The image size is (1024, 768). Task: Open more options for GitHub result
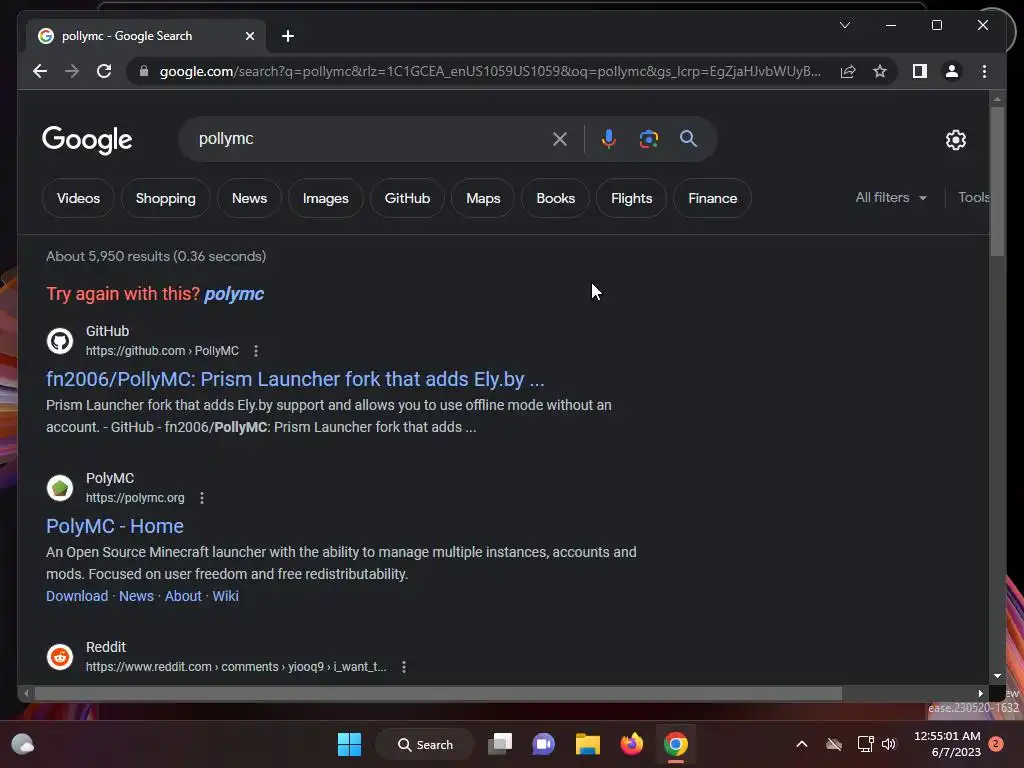point(256,351)
